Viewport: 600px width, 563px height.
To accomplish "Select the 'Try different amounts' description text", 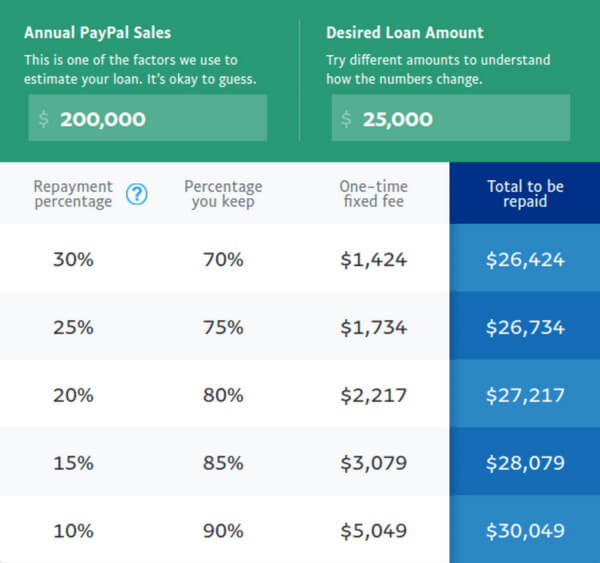I will point(438,69).
